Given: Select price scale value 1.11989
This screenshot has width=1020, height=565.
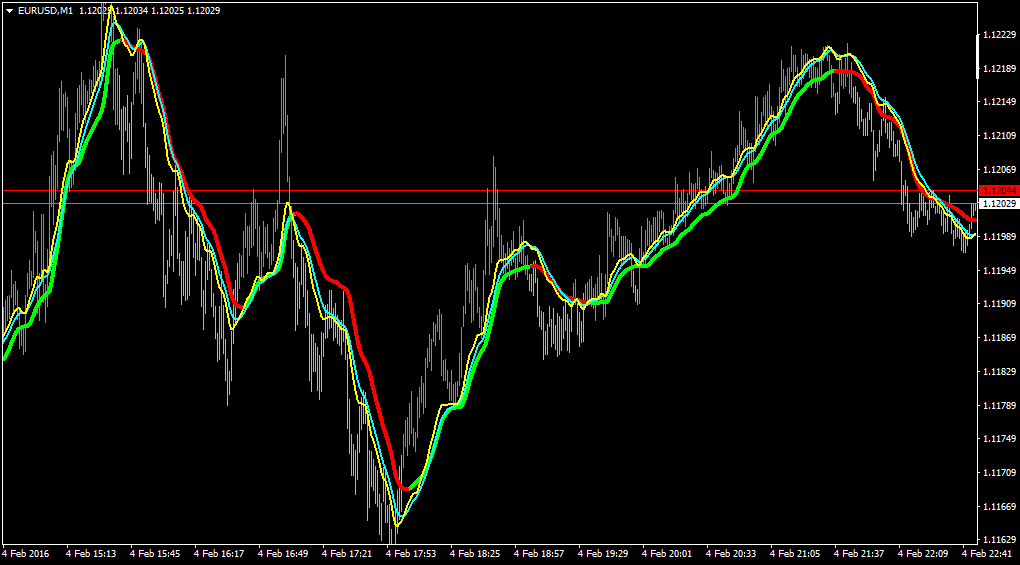Looking at the screenshot, I should coord(1000,236).
